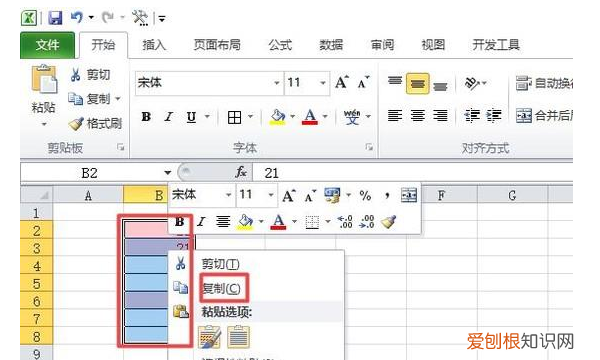This screenshot has width=600, height=360.
Task: Click the second paste option icon
Action: [x=238, y=337]
